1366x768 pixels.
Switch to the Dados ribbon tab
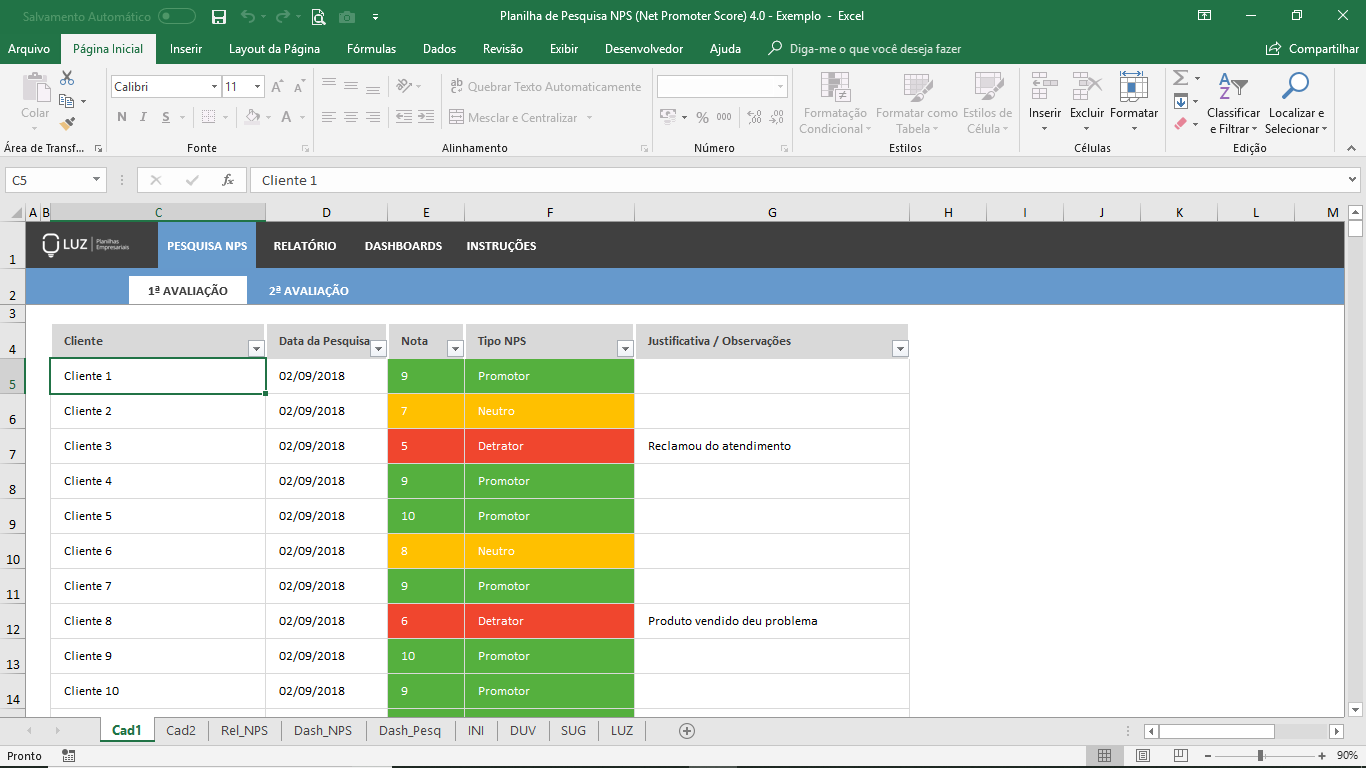[439, 49]
